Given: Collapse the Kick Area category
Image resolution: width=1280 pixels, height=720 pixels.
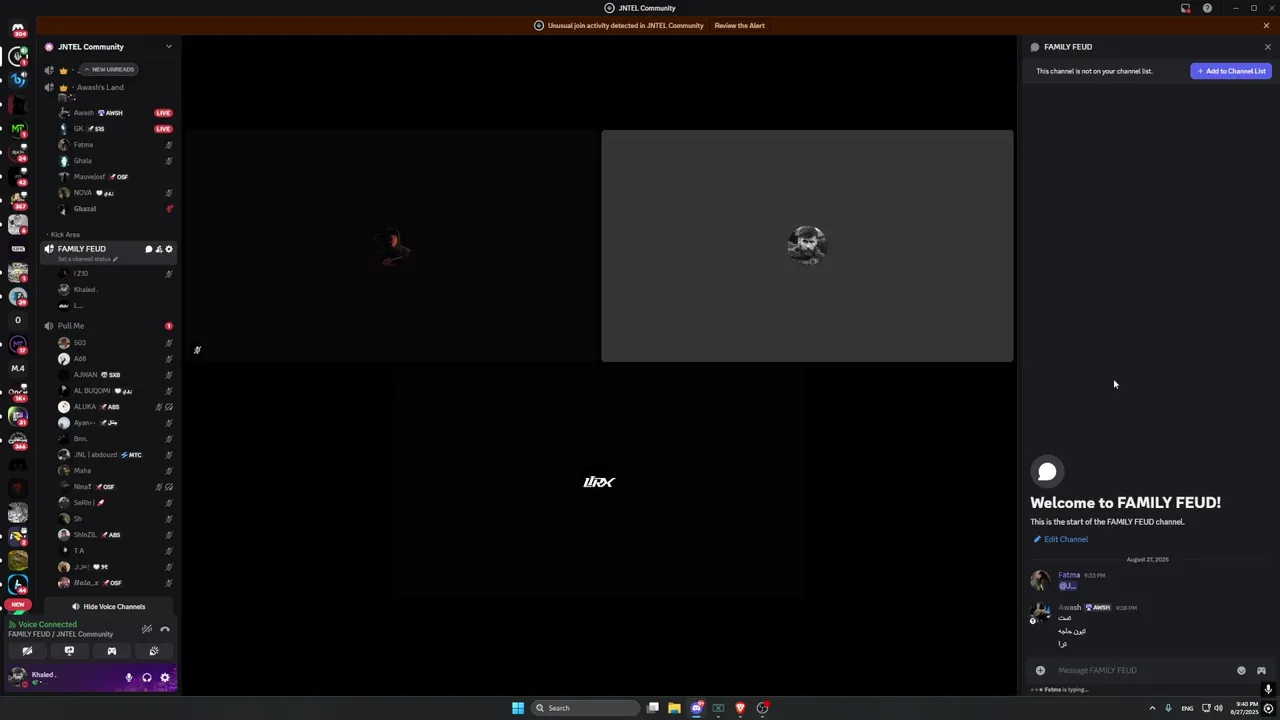Looking at the screenshot, I should click(64, 235).
